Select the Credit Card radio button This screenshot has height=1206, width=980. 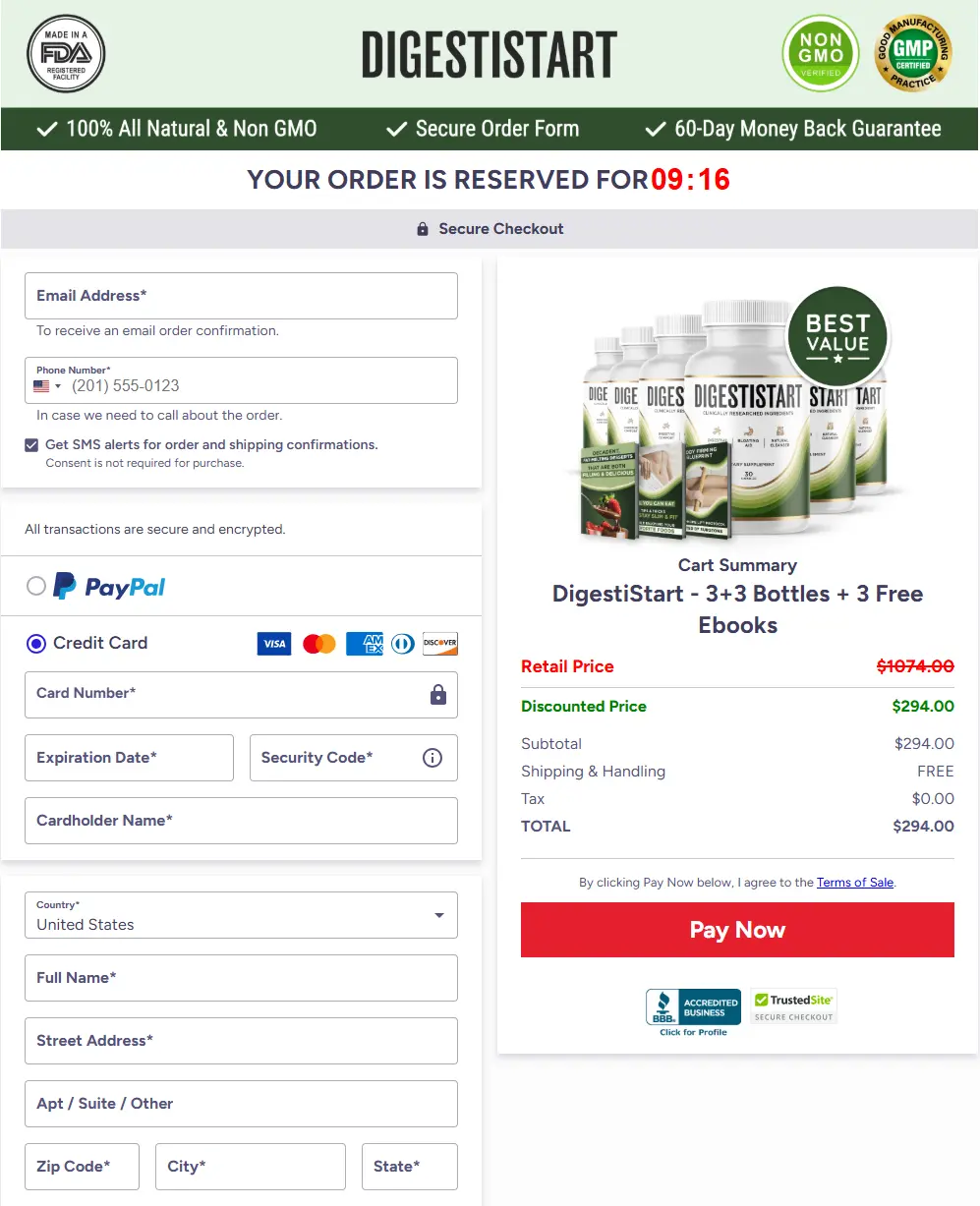tap(36, 644)
